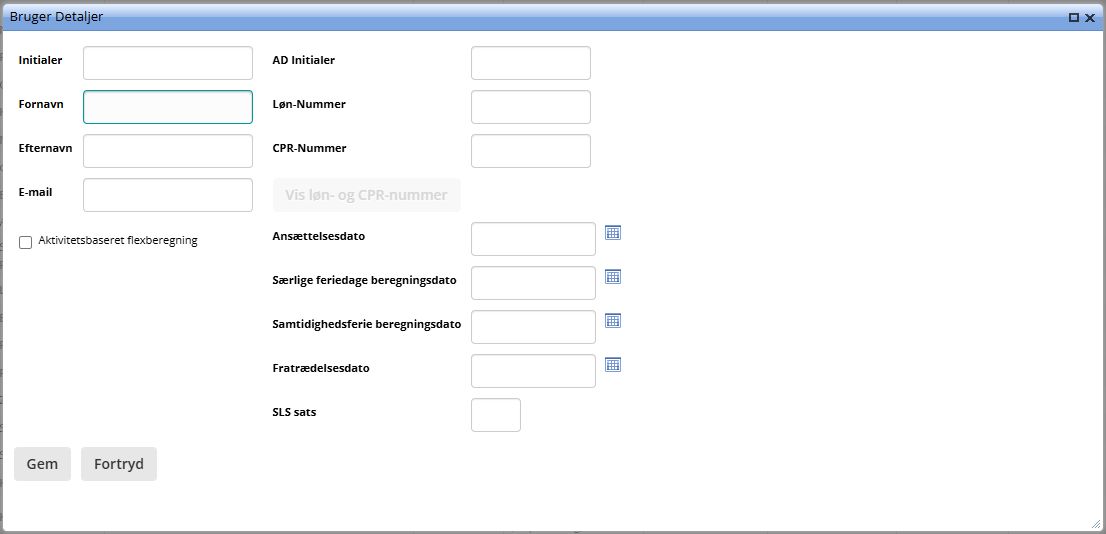Close the Bruger Detaljer dialog
The image size is (1106, 534).
1090,17
